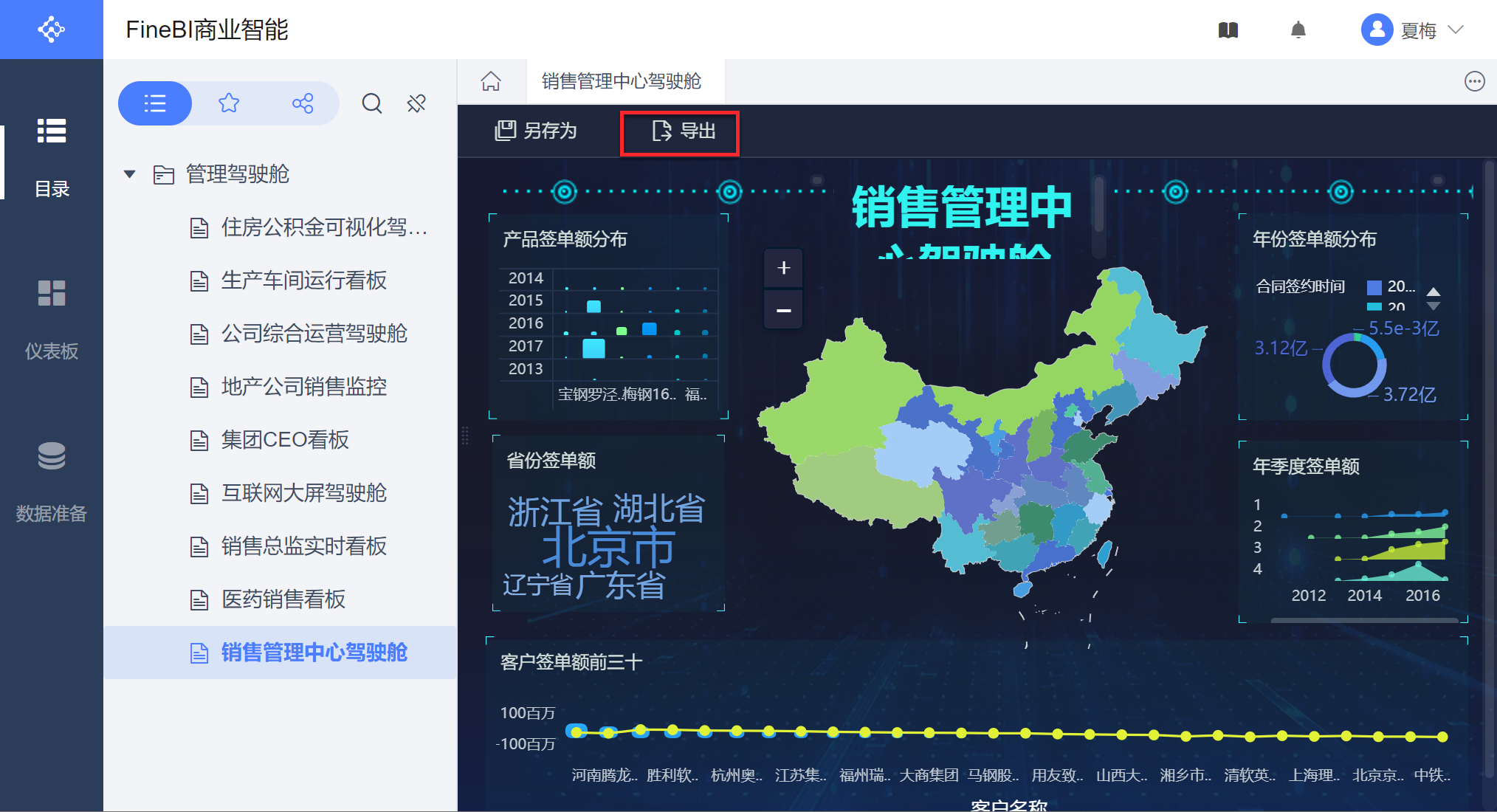Click 北京市 in the province word cloud
1497x812 pixels.
[608, 548]
